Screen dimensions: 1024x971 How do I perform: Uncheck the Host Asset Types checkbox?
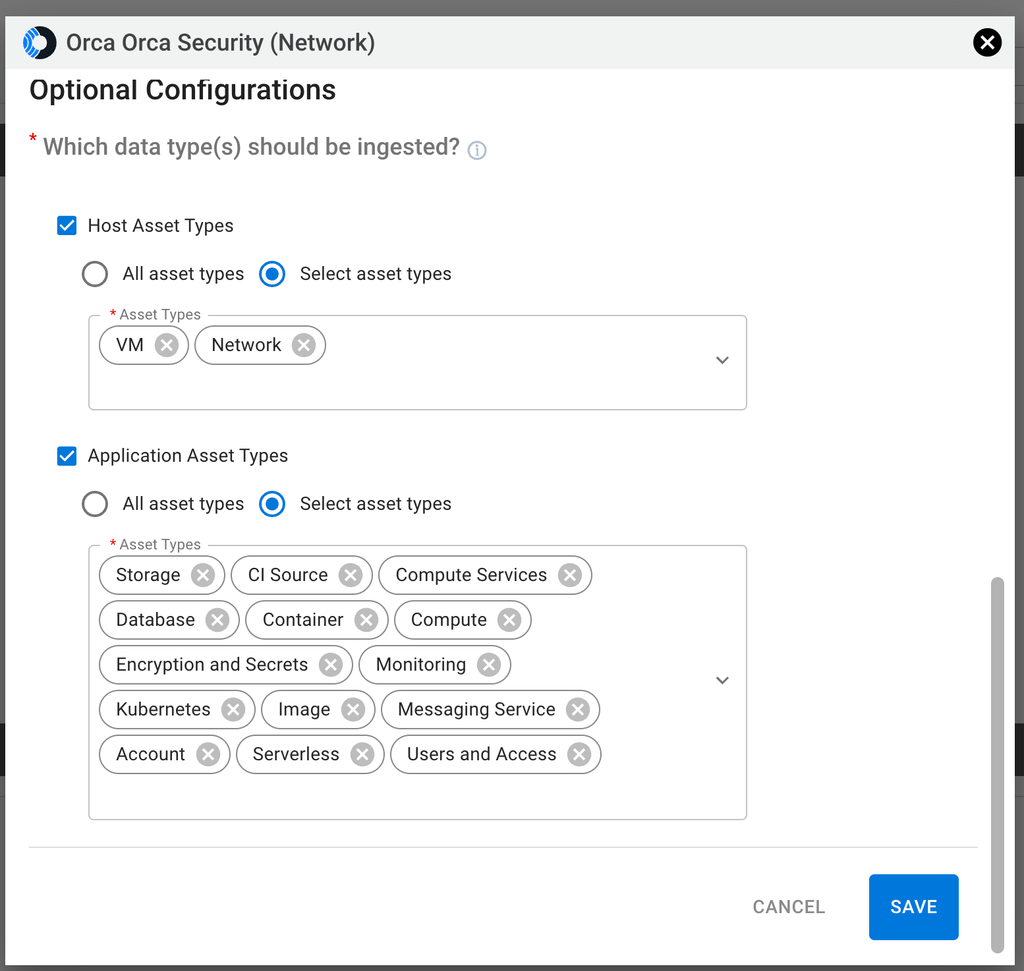(x=67, y=226)
